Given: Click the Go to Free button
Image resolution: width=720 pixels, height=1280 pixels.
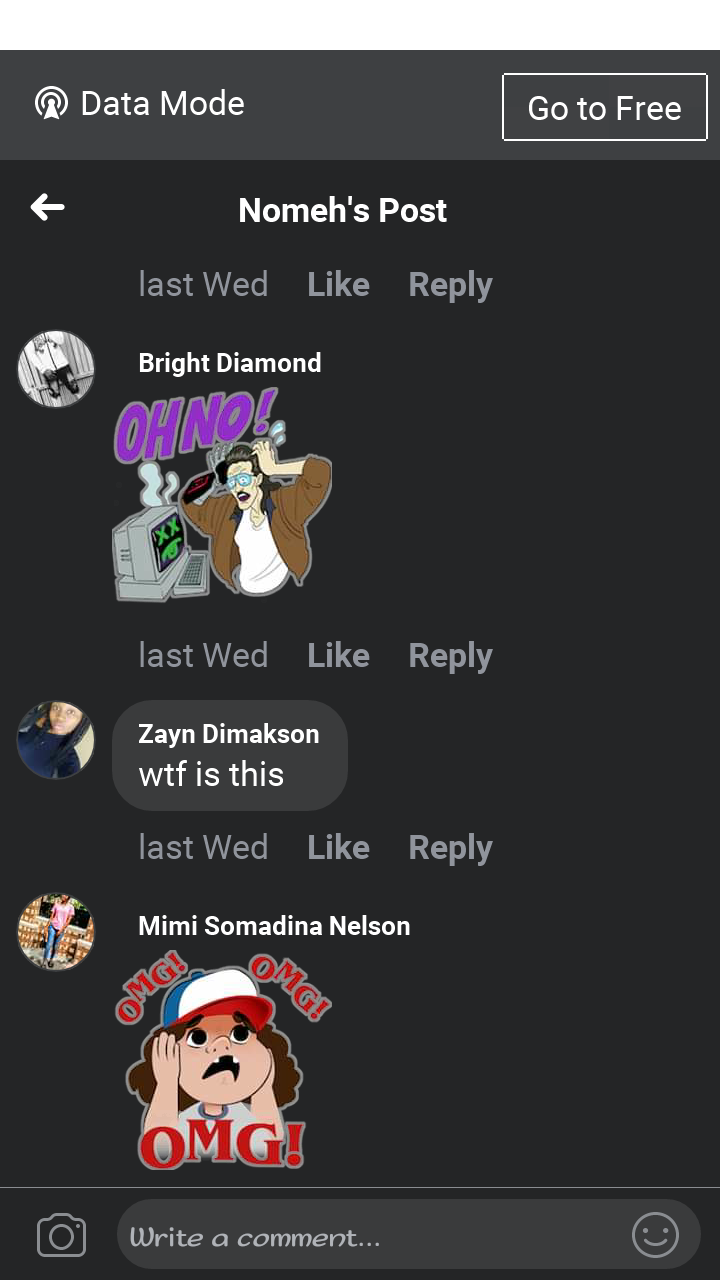Looking at the screenshot, I should [x=605, y=107].
